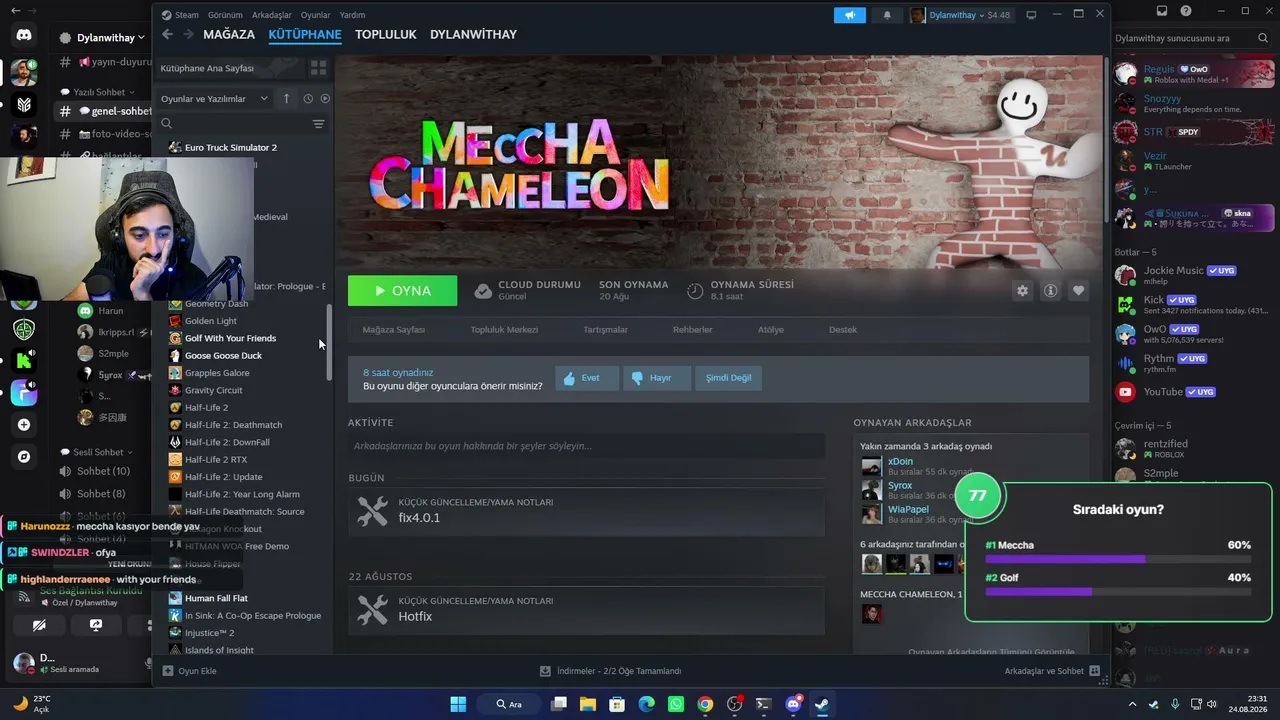Choose Hayır thumbs down recommendation
The width and height of the screenshot is (1280, 720).
pos(655,378)
